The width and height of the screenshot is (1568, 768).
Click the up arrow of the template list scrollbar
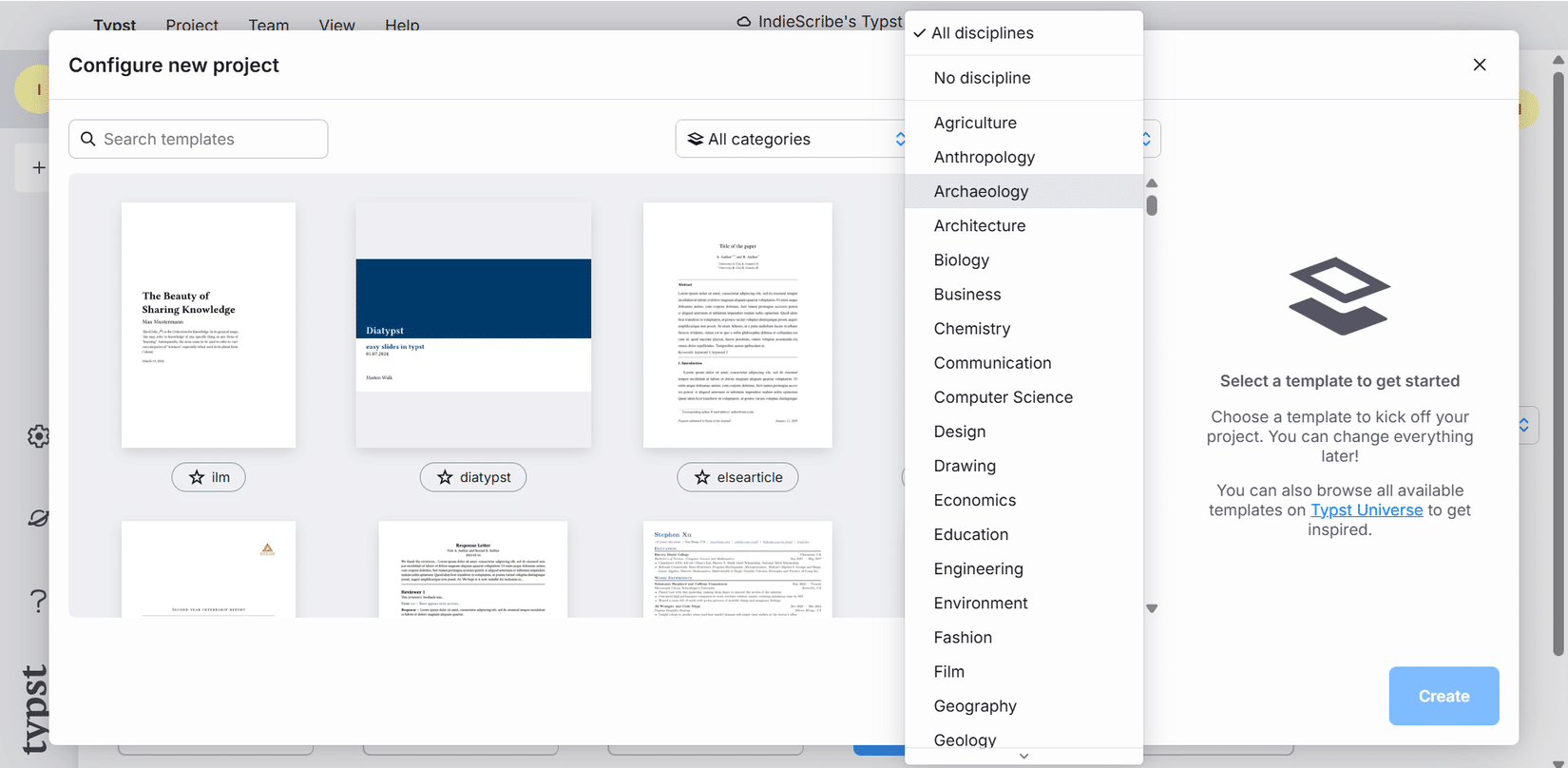(x=1152, y=183)
